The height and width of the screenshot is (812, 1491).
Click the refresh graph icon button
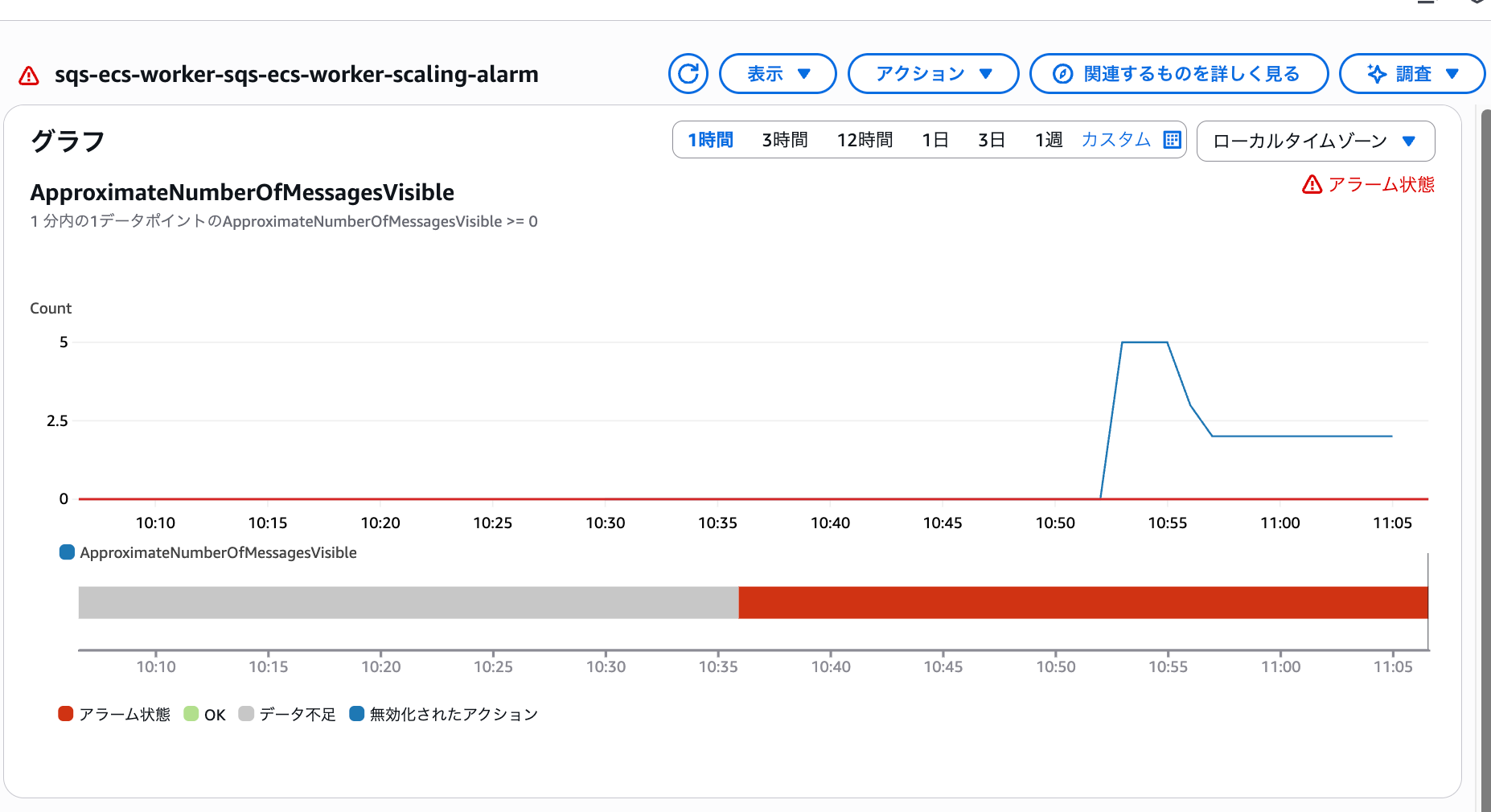(x=688, y=74)
